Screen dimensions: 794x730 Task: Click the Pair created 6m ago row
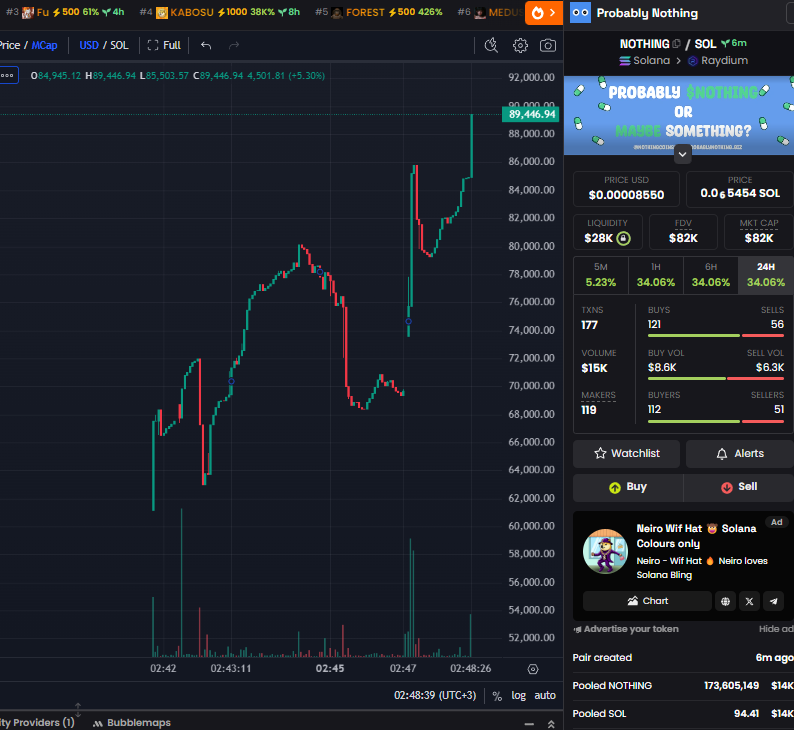(683, 658)
